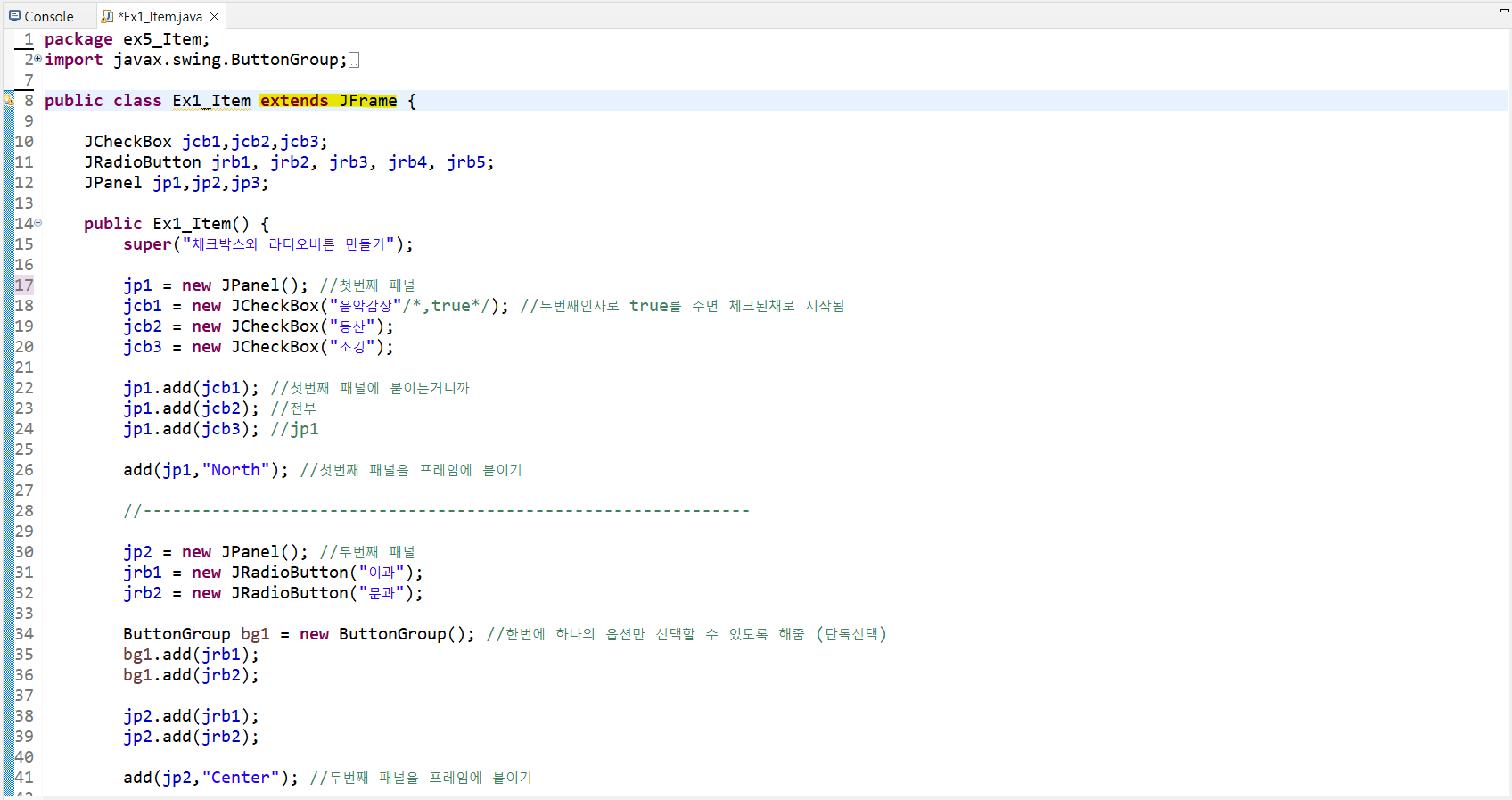Click the highlighted line number 17 in gutter
This screenshot has height=800, width=1512.
coord(24,285)
